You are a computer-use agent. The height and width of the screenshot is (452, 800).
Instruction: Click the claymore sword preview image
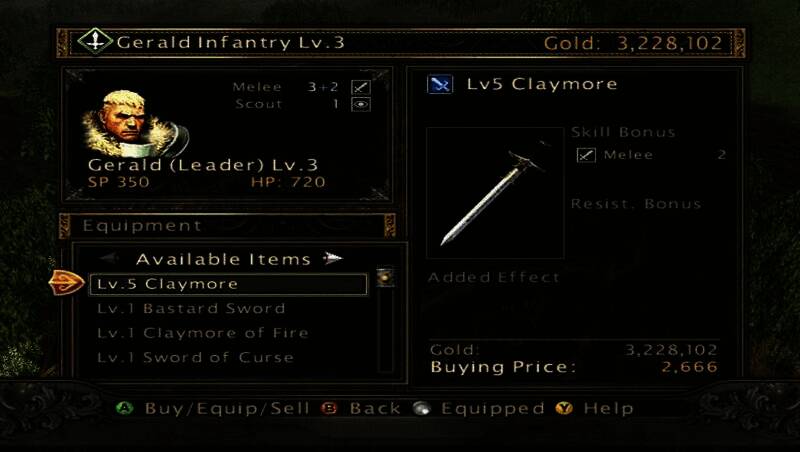[x=495, y=193]
